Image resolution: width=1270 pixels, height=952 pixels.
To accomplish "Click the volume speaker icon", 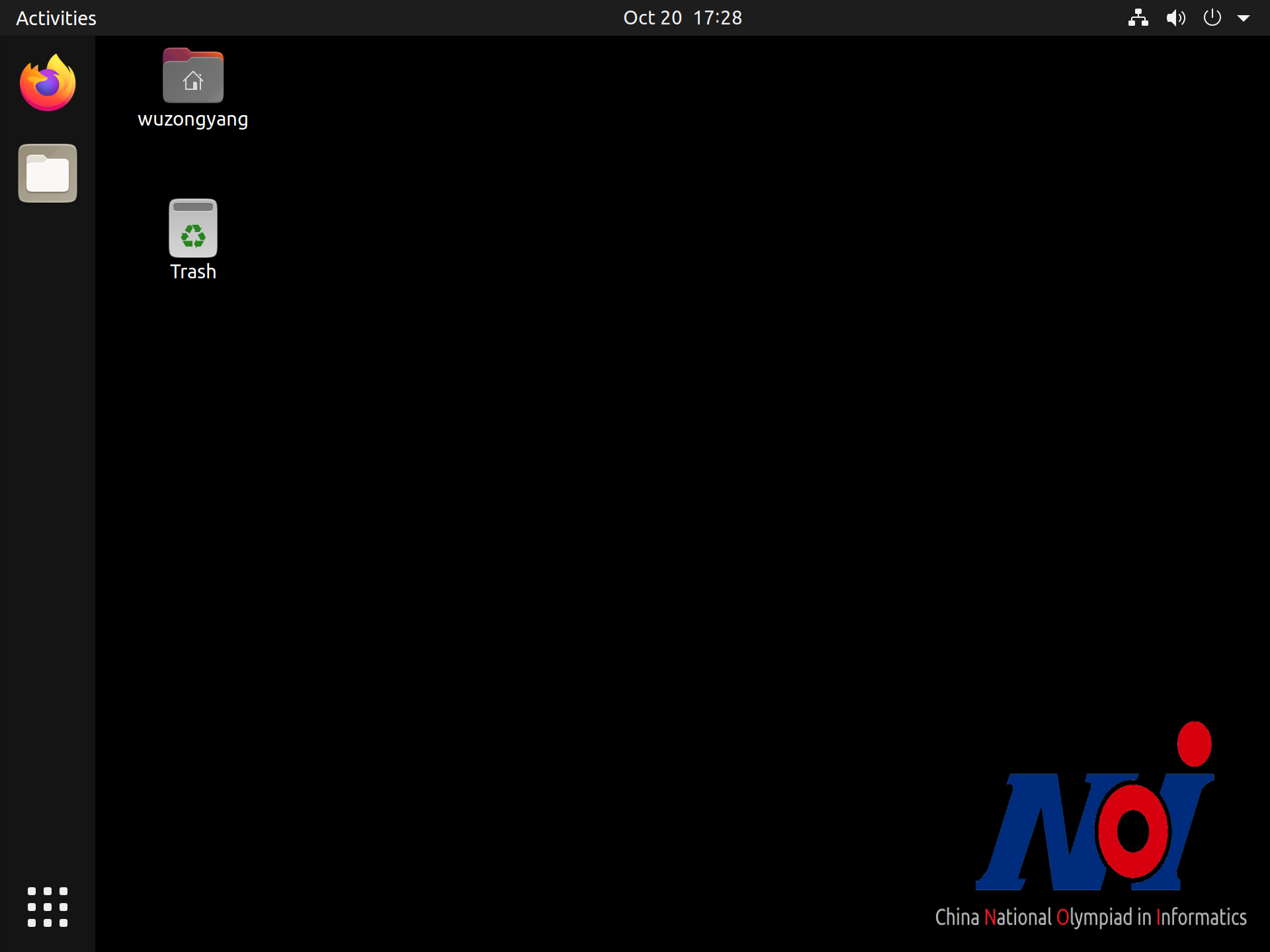I will point(1175,18).
